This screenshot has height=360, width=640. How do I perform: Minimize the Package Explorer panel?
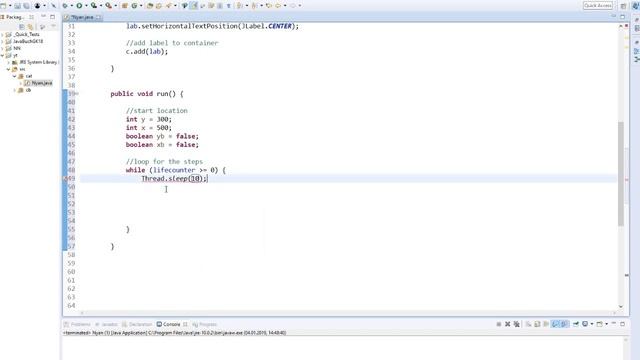(43, 17)
